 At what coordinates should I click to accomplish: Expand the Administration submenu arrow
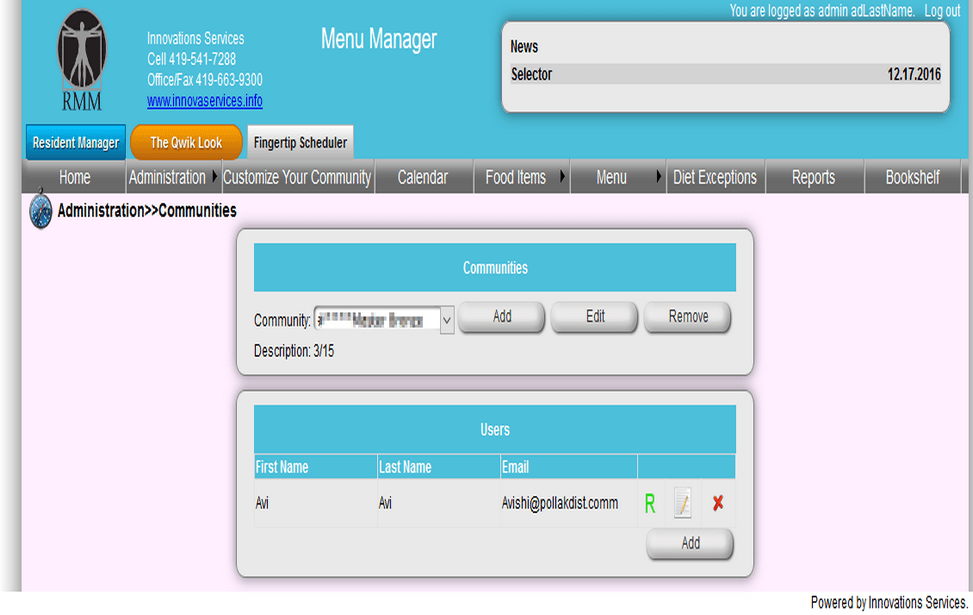click(213, 176)
